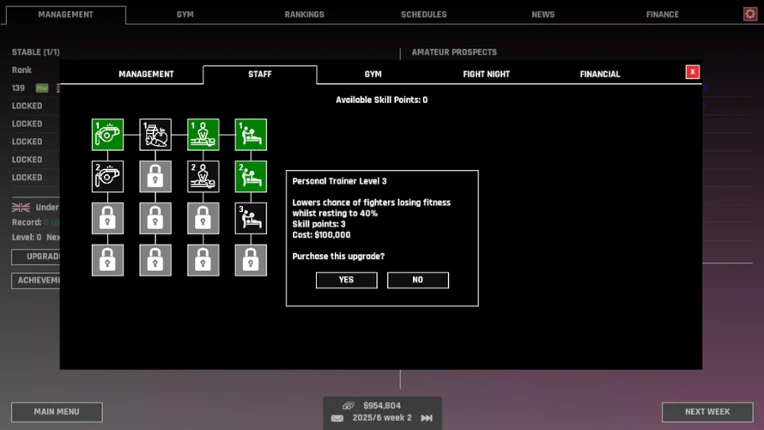Click the locked level 4 massage physio slot
Image resolution: width=764 pixels, height=430 pixels.
pos(203,260)
